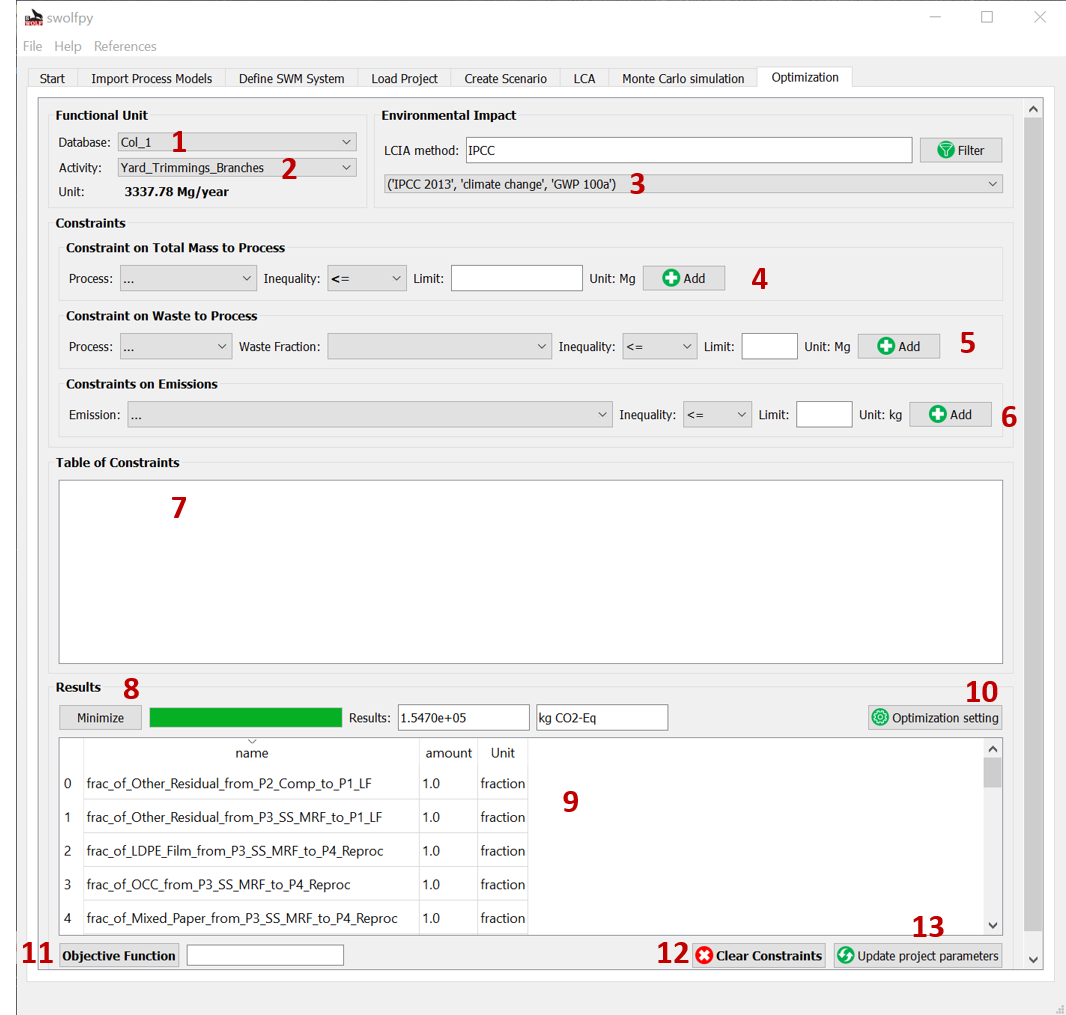Open Process dropdown in Waste to Process constraint
This screenshot has width=1066, height=1015.
click(176, 347)
